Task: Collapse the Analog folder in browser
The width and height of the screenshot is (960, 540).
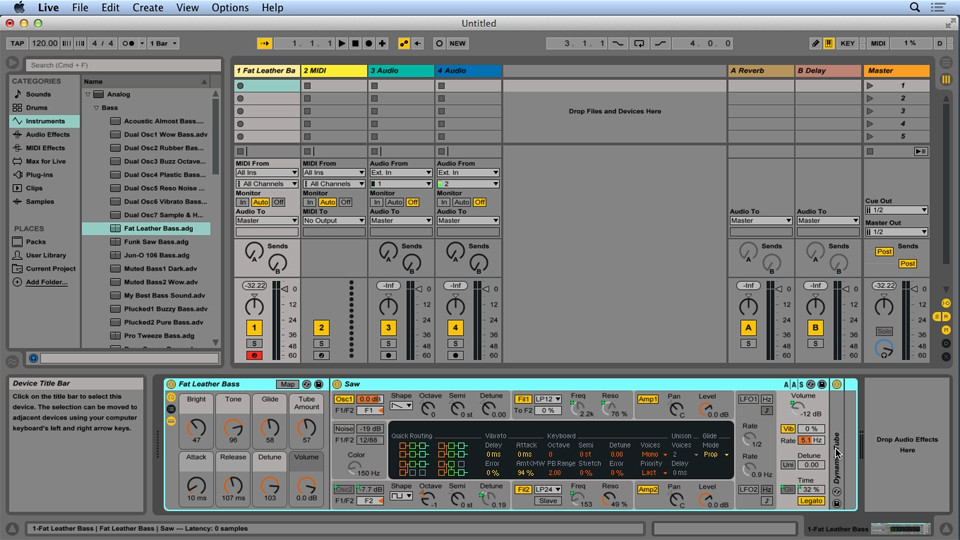Action: (88, 94)
